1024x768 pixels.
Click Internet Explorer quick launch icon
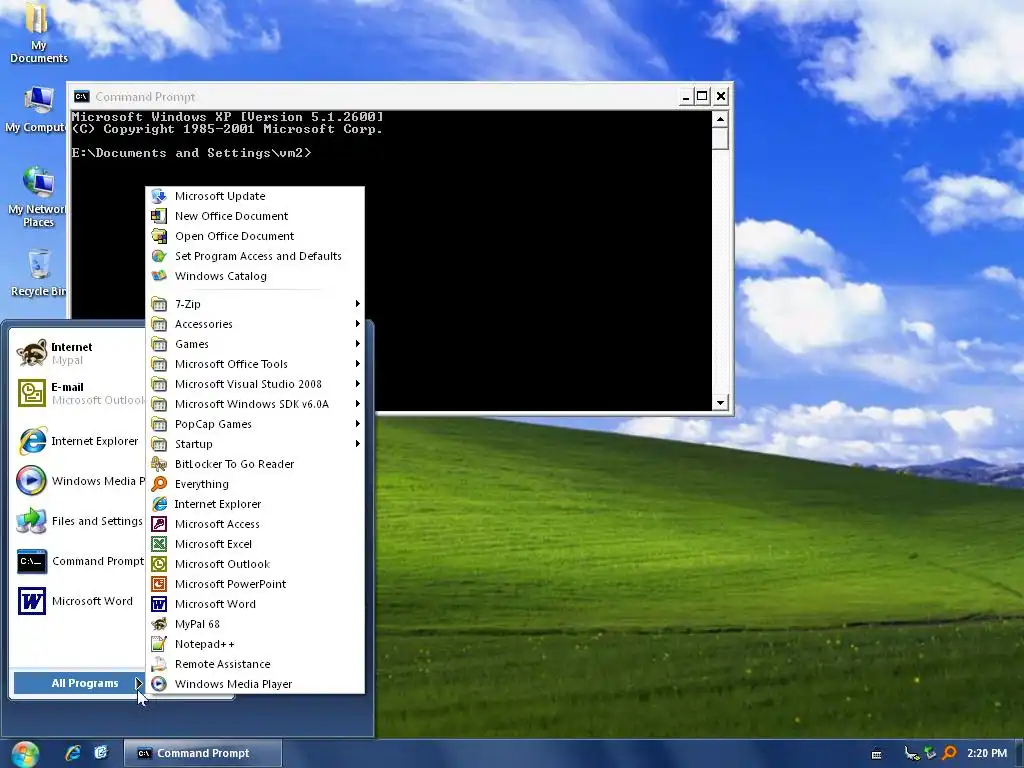coord(72,753)
